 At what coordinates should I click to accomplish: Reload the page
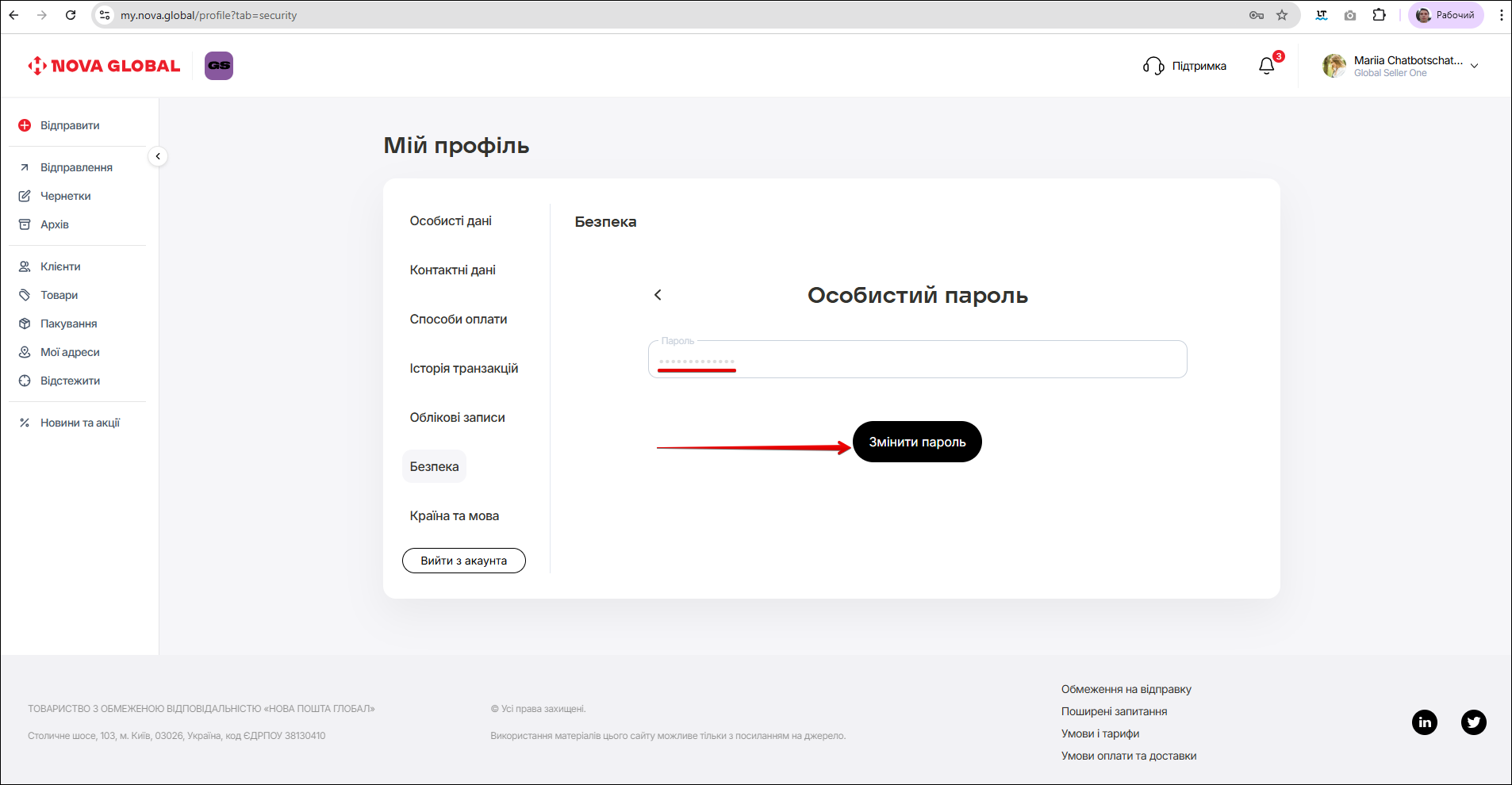pos(71,15)
